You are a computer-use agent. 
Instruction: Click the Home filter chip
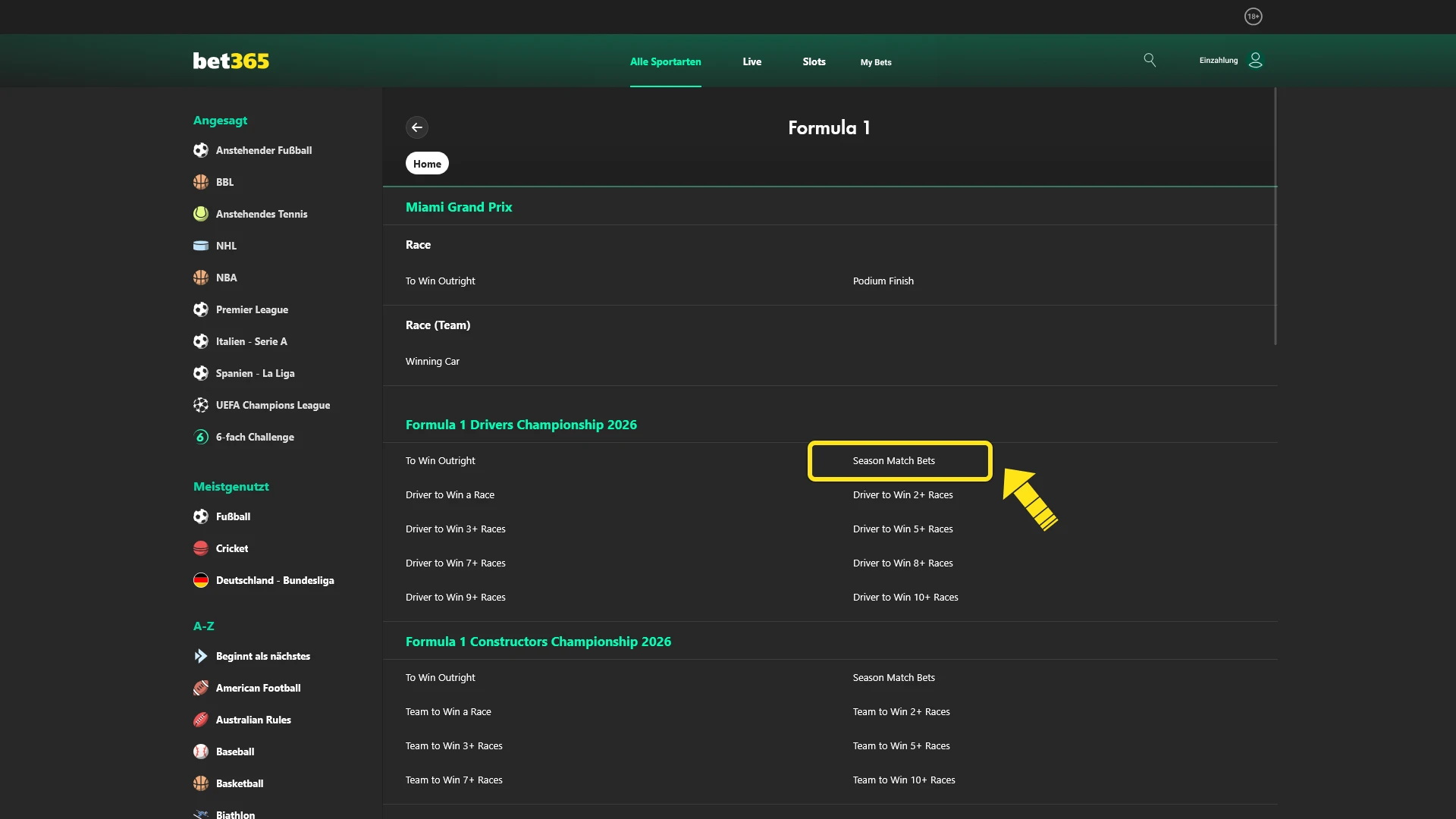click(427, 163)
